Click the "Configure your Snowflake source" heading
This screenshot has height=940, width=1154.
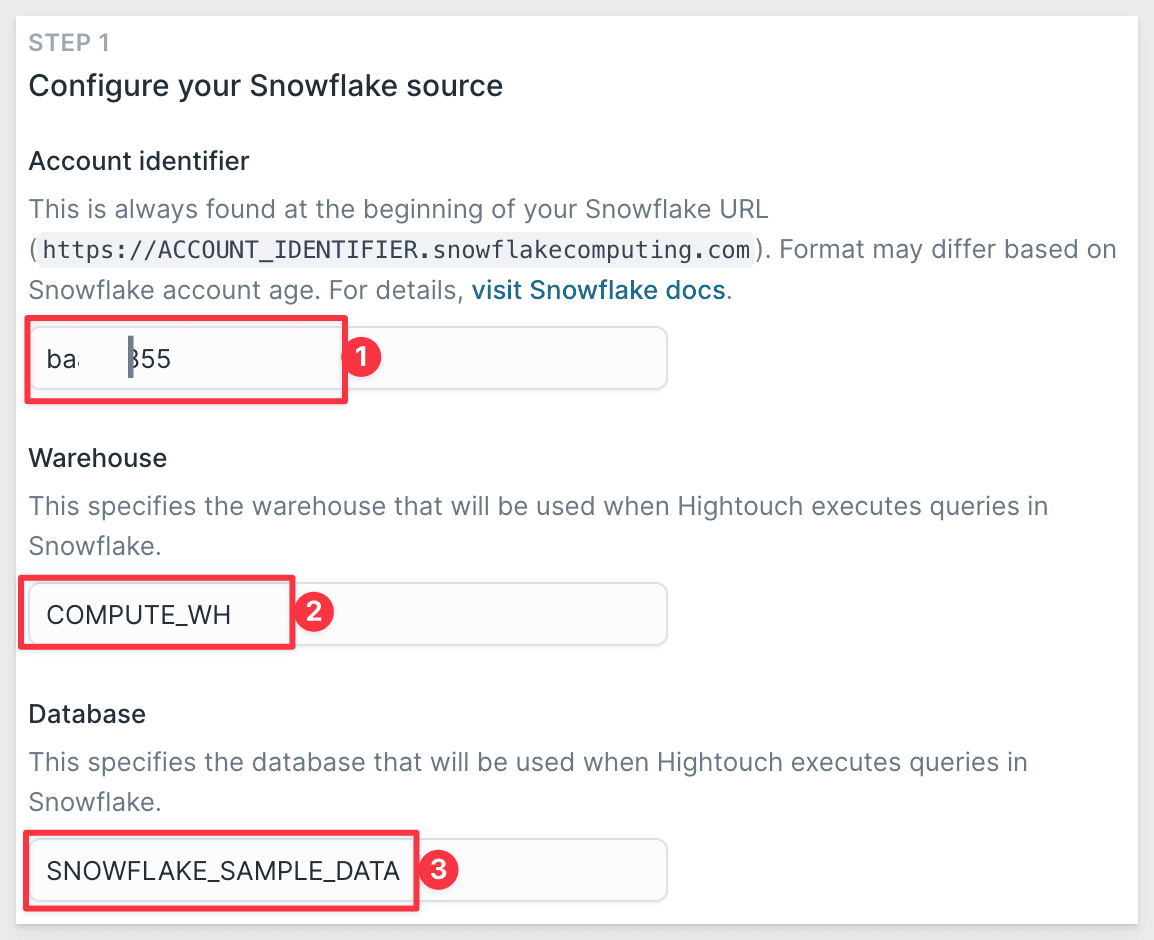265,86
